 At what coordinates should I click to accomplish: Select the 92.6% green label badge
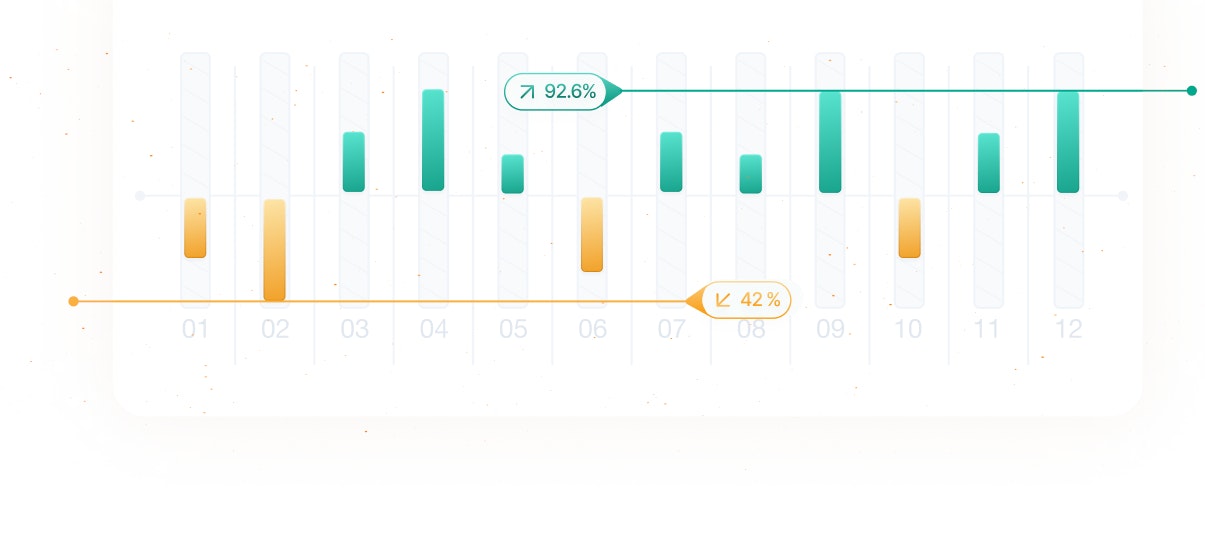(557, 92)
